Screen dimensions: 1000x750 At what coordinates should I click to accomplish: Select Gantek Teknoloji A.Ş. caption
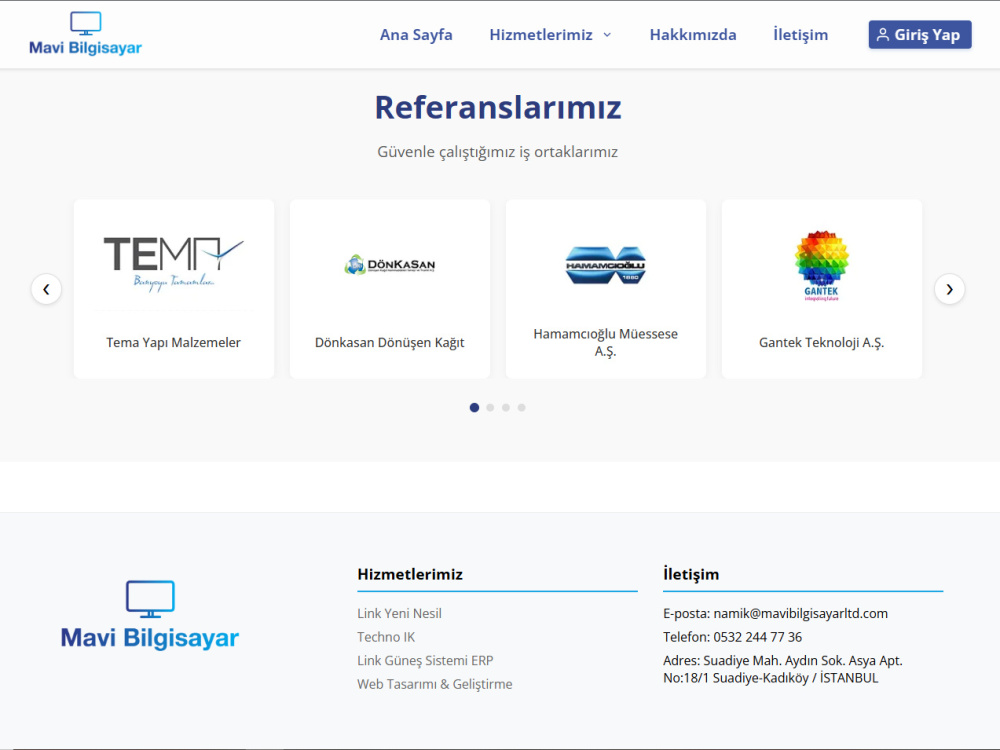(821, 342)
